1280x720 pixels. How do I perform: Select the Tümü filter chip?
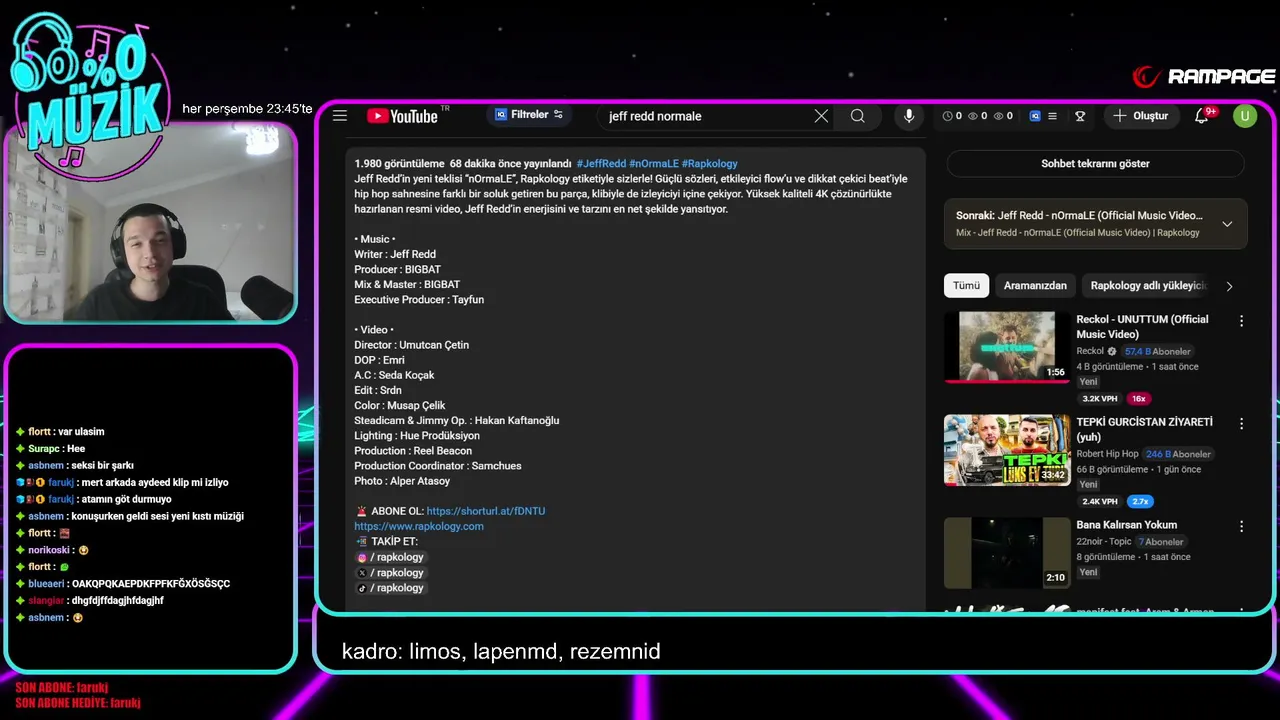[x=966, y=286]
